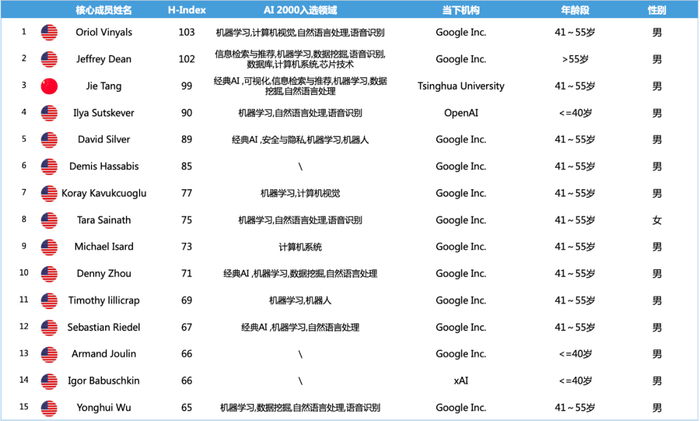Click H-Index value 75
This screenshot has height=421, width=700.
187,220
